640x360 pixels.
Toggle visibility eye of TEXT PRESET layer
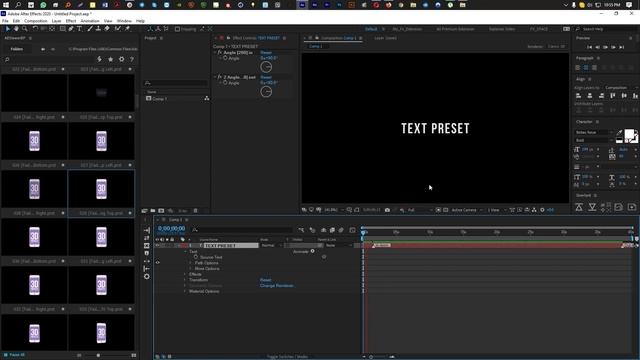(x=157, y=245)
